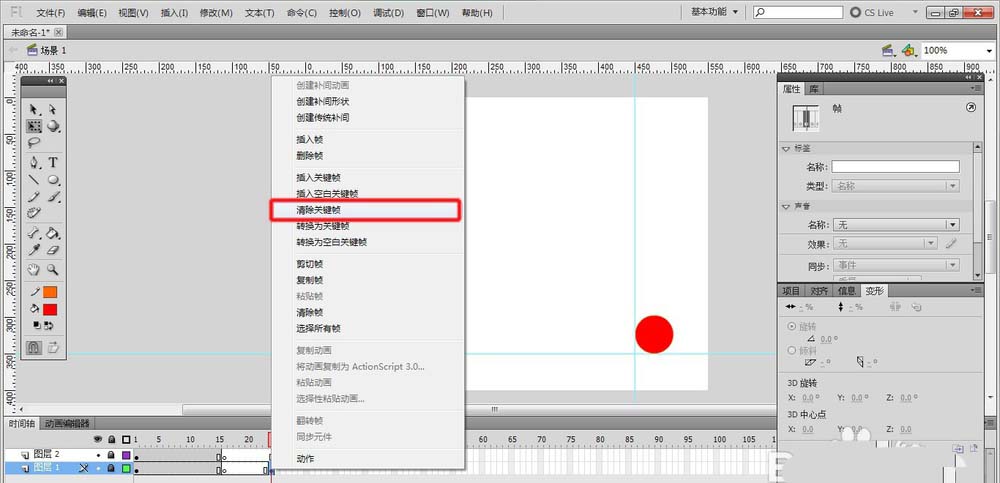The height and width of the screenshot is (483, 1000).
Task: Select the Oval shape tool
Action: tap(54, 179)
